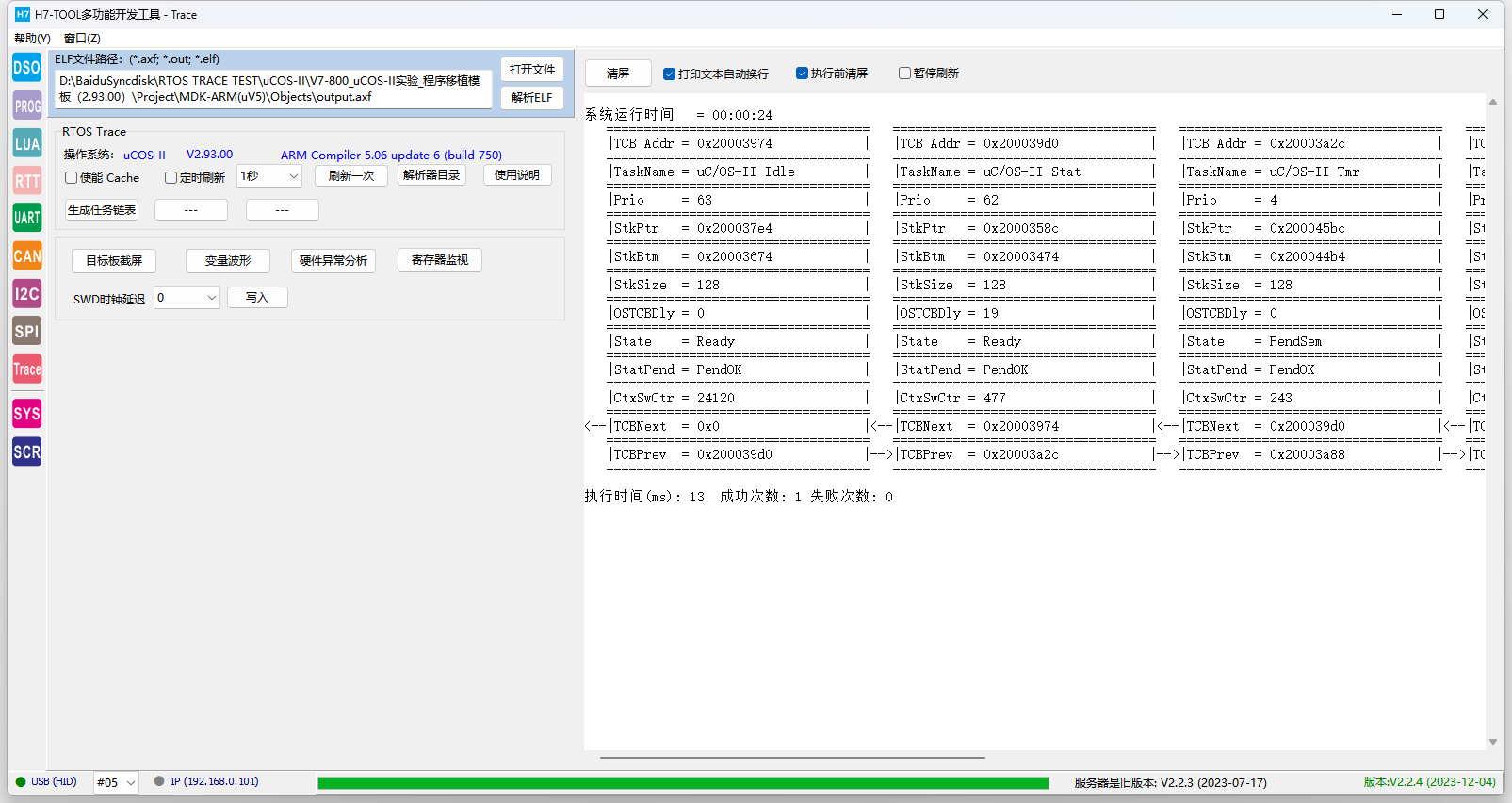The height and width of the screenshot is (803, 1512).
Task: Click the 'uCOS-II' operating system text
Action: (x=144, y=156)
